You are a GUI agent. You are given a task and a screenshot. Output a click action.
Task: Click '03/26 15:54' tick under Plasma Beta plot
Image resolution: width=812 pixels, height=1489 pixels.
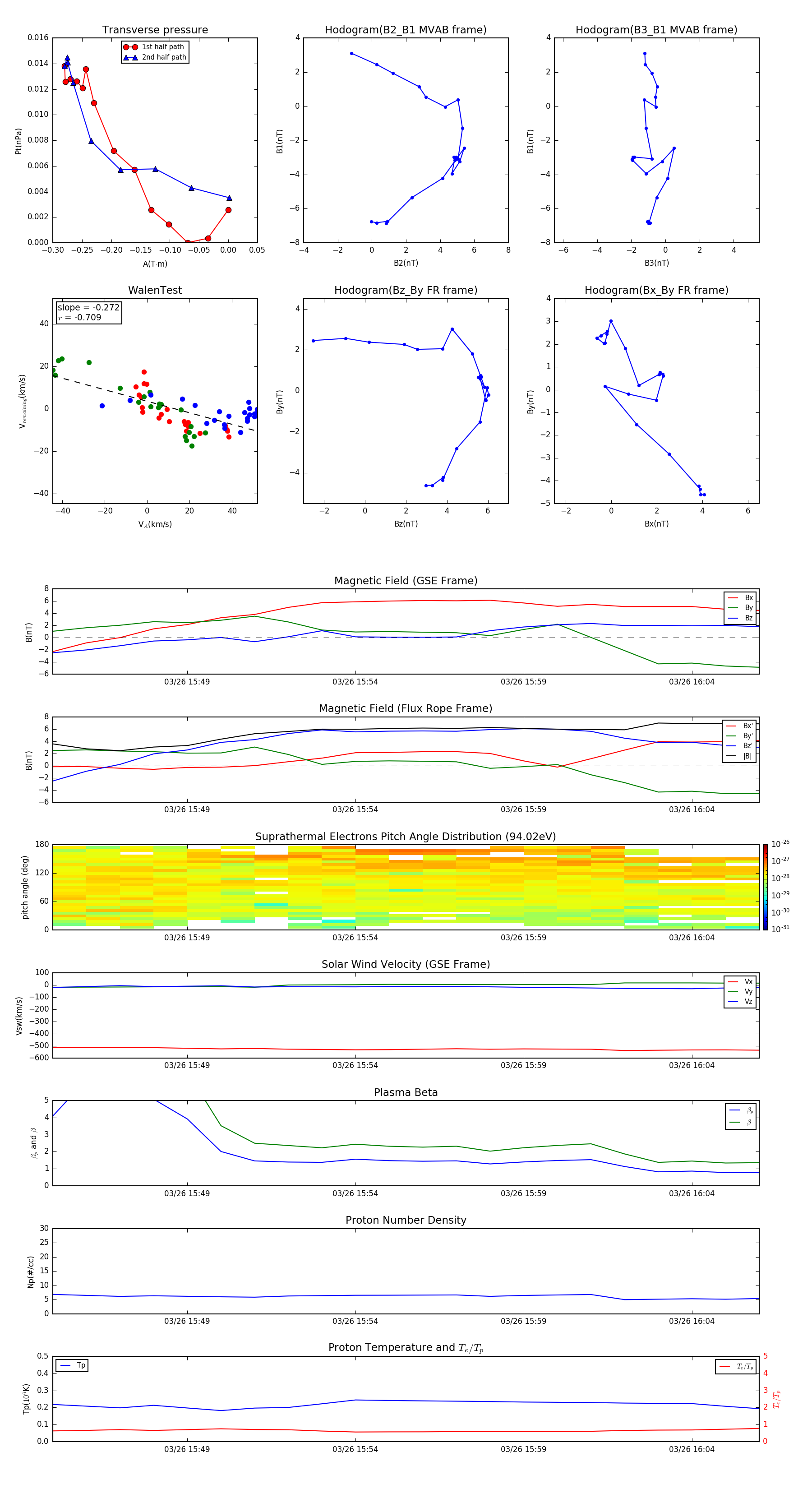tap(355, 1193)
